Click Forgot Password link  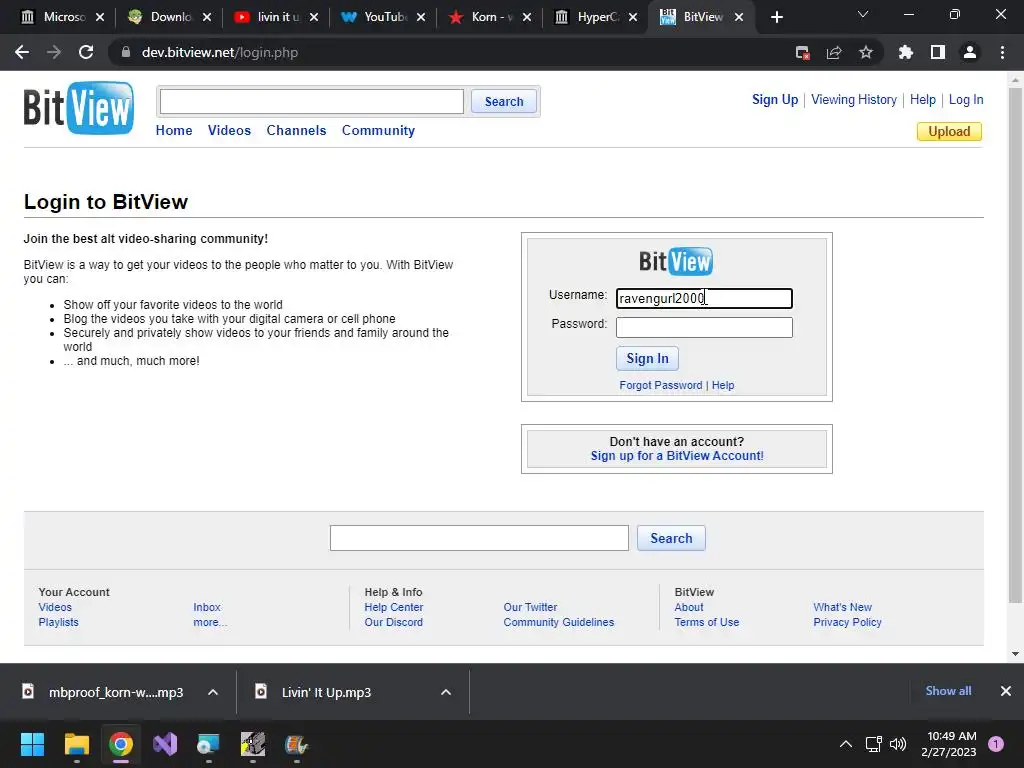tap(660, 385)
